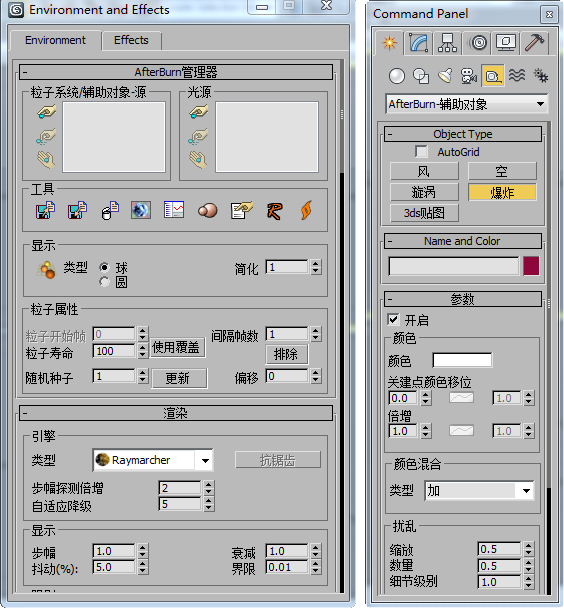564x608 pixels.
Task: Toggle the AutoGrid checkbox
Action: (421, 152)
